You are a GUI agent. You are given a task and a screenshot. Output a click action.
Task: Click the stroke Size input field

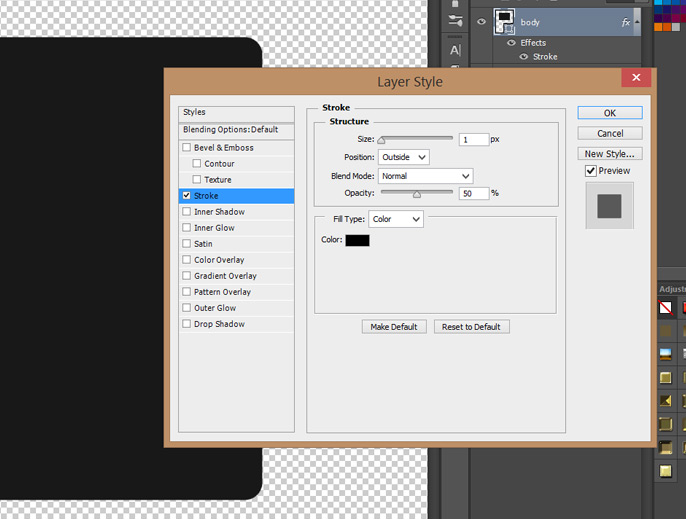point(474,139)
